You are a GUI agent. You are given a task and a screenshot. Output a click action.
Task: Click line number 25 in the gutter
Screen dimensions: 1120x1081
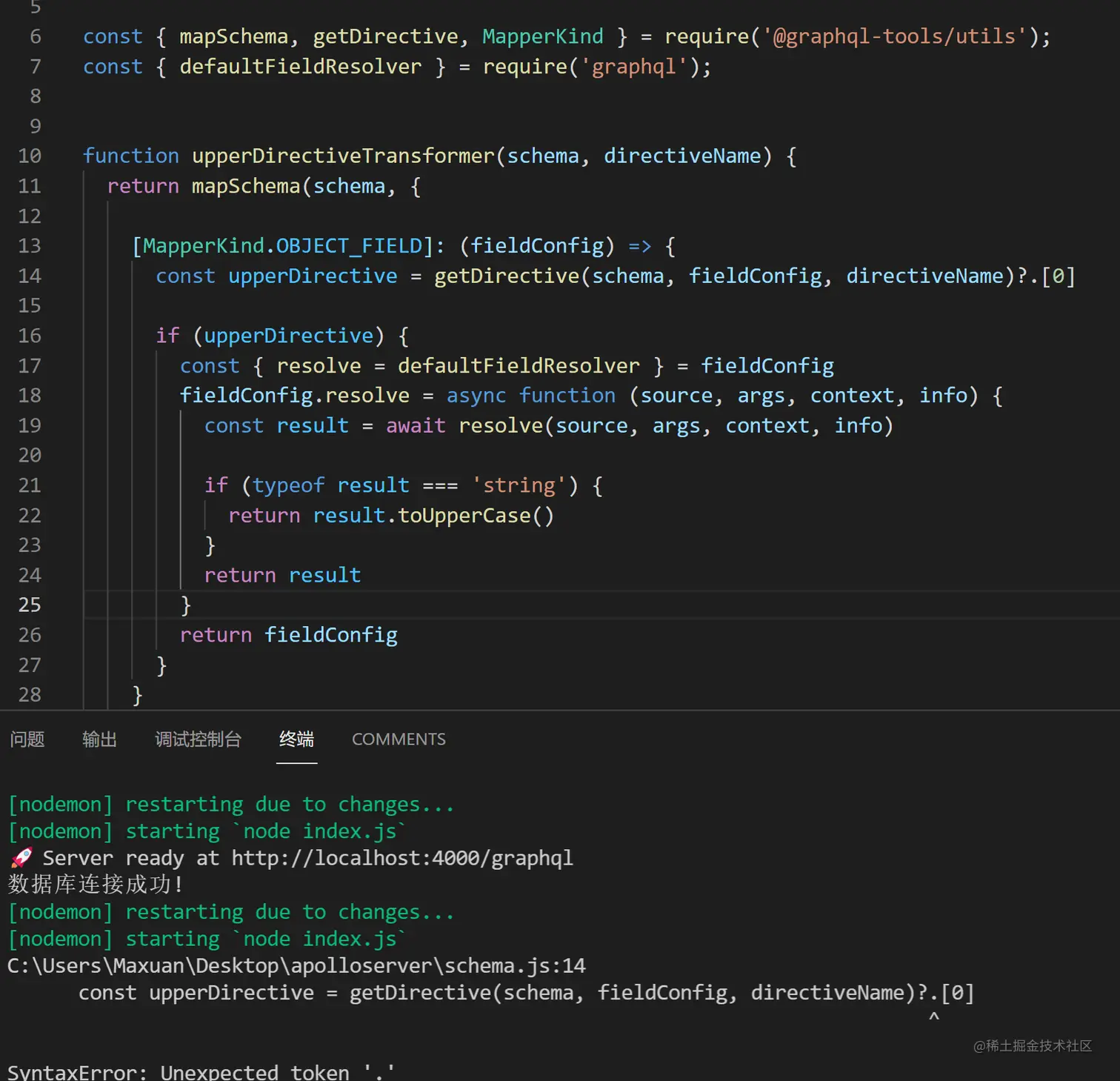click(30, 605)
